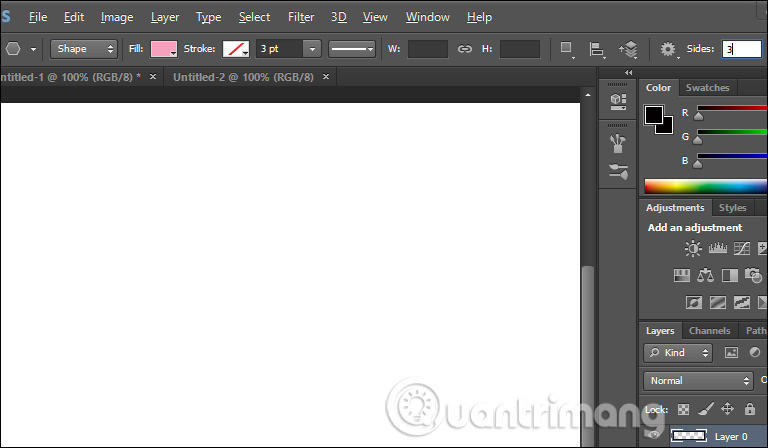Screen dimensions: 768x448
Task: Open the File menu
Action: coord(38,17)
